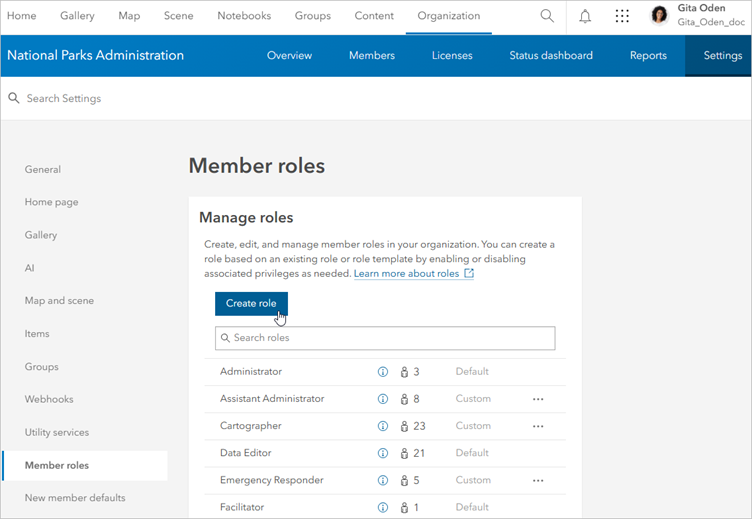
Task: View members icon for Data Editor
Action: click(404, 453)
